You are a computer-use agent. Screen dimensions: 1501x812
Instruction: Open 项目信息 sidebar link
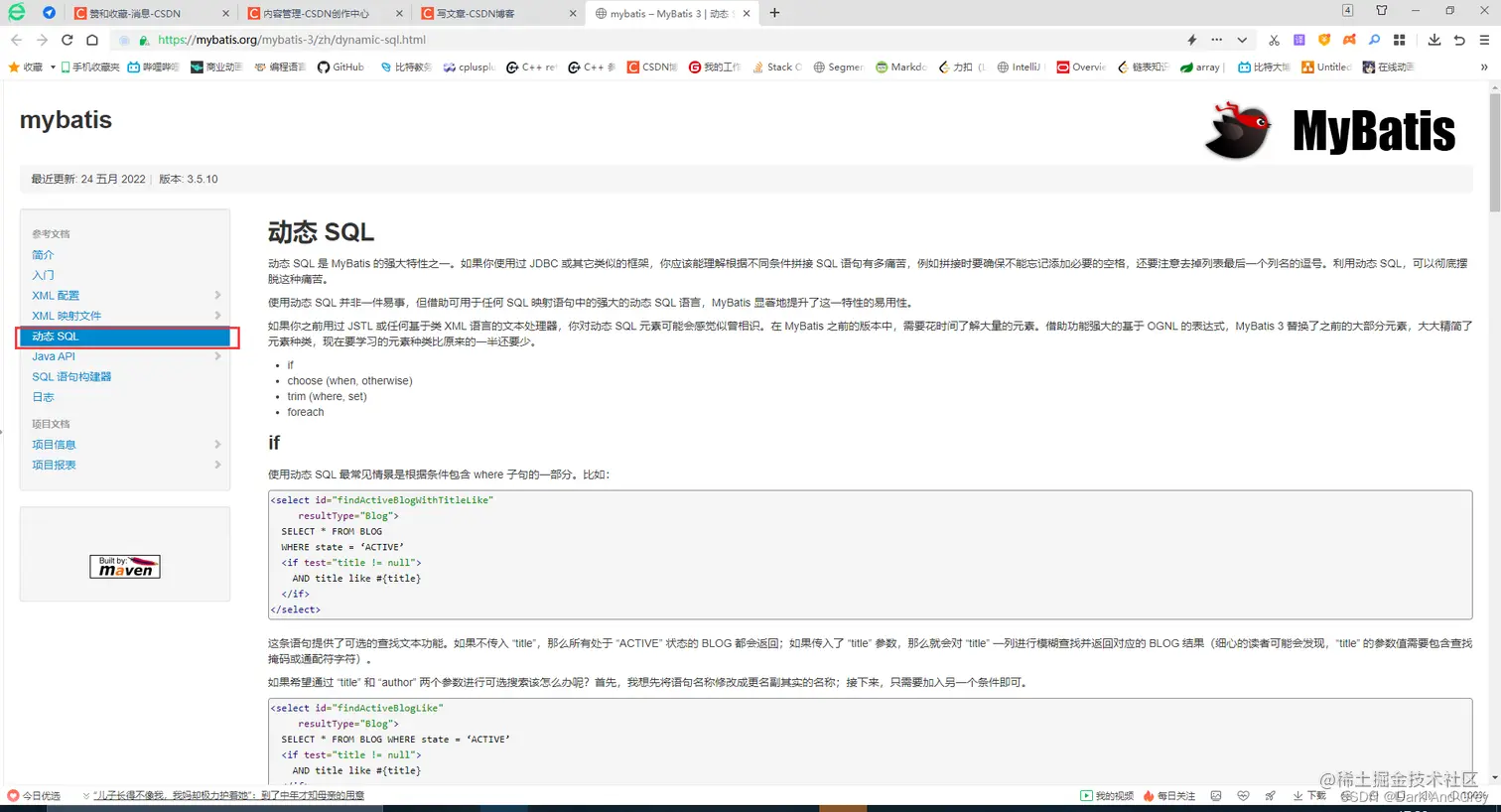(54, 445)
